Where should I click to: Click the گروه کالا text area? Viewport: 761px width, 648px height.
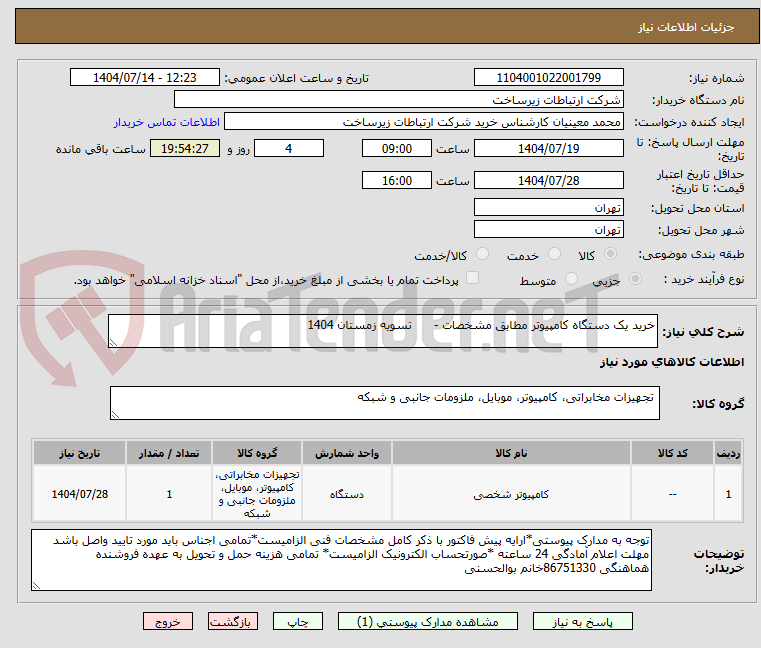click(x=385, y=403)
